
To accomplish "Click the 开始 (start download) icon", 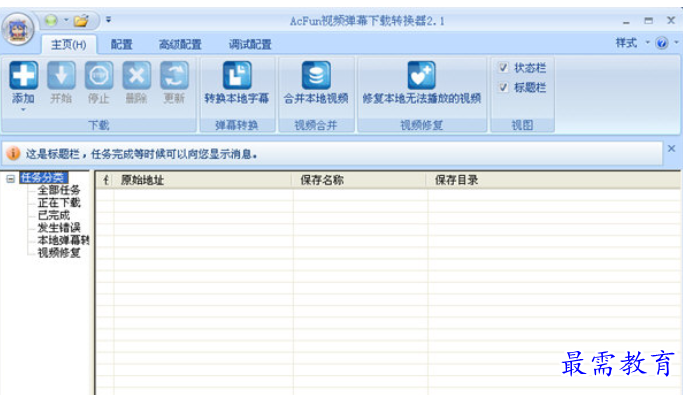I will [x=61, y=76].
